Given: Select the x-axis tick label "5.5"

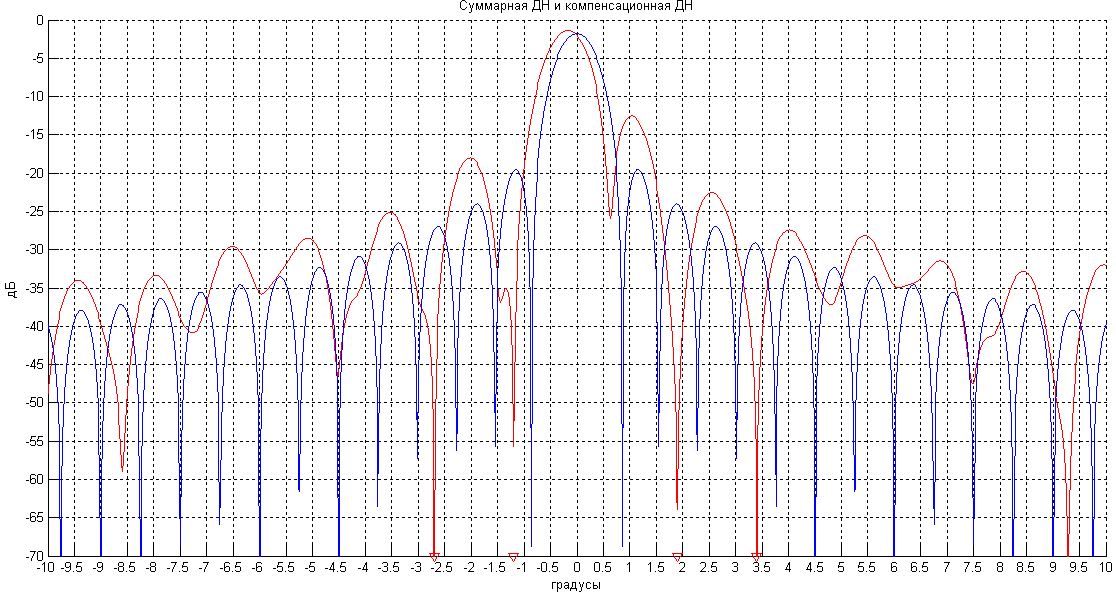Looking at the screenshot, I should point(867,568).
